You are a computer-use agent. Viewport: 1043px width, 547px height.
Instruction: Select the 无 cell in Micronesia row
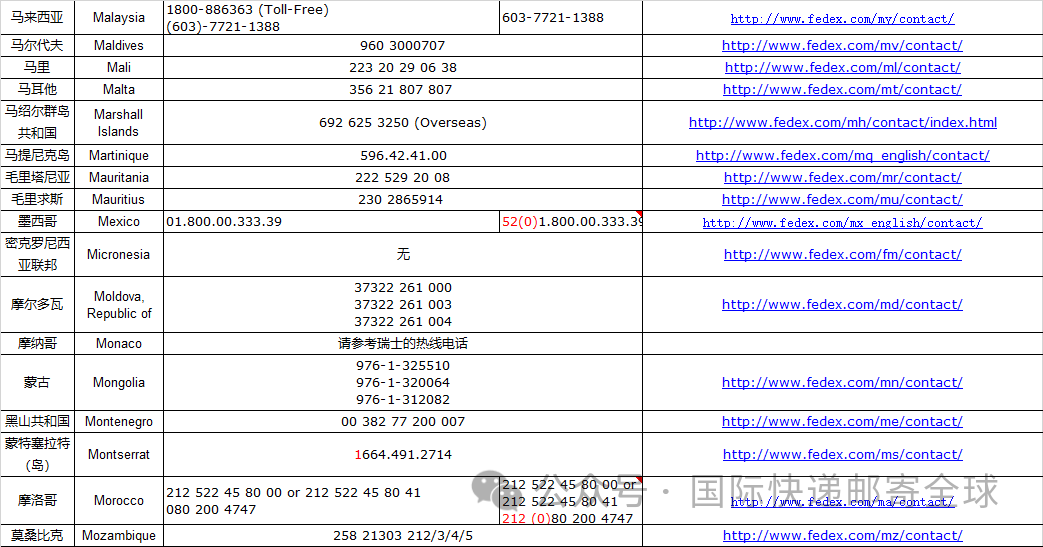402,254
